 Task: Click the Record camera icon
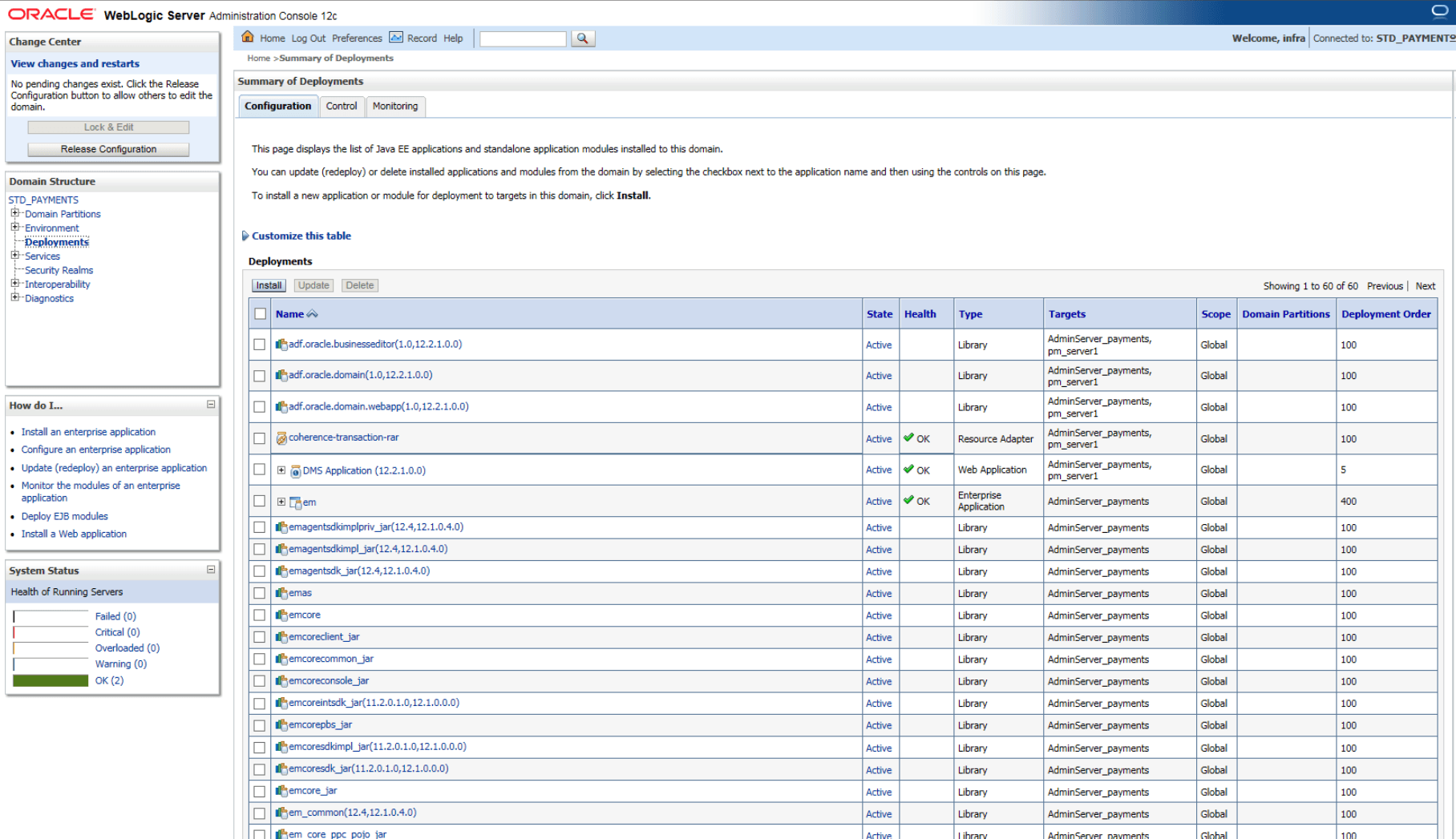pos(395,37)
